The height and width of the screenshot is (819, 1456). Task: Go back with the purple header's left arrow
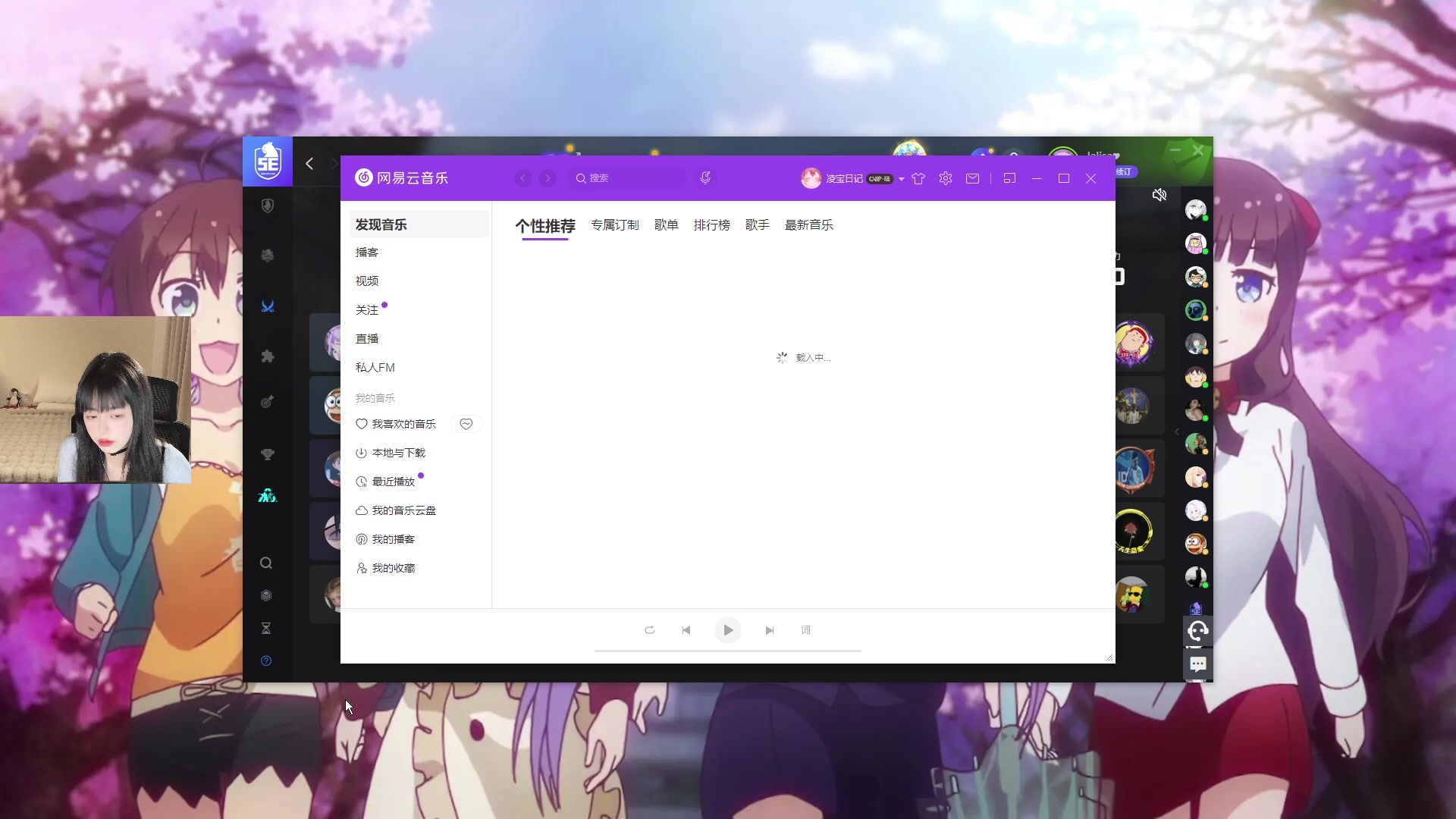click(x=523, y=178)
